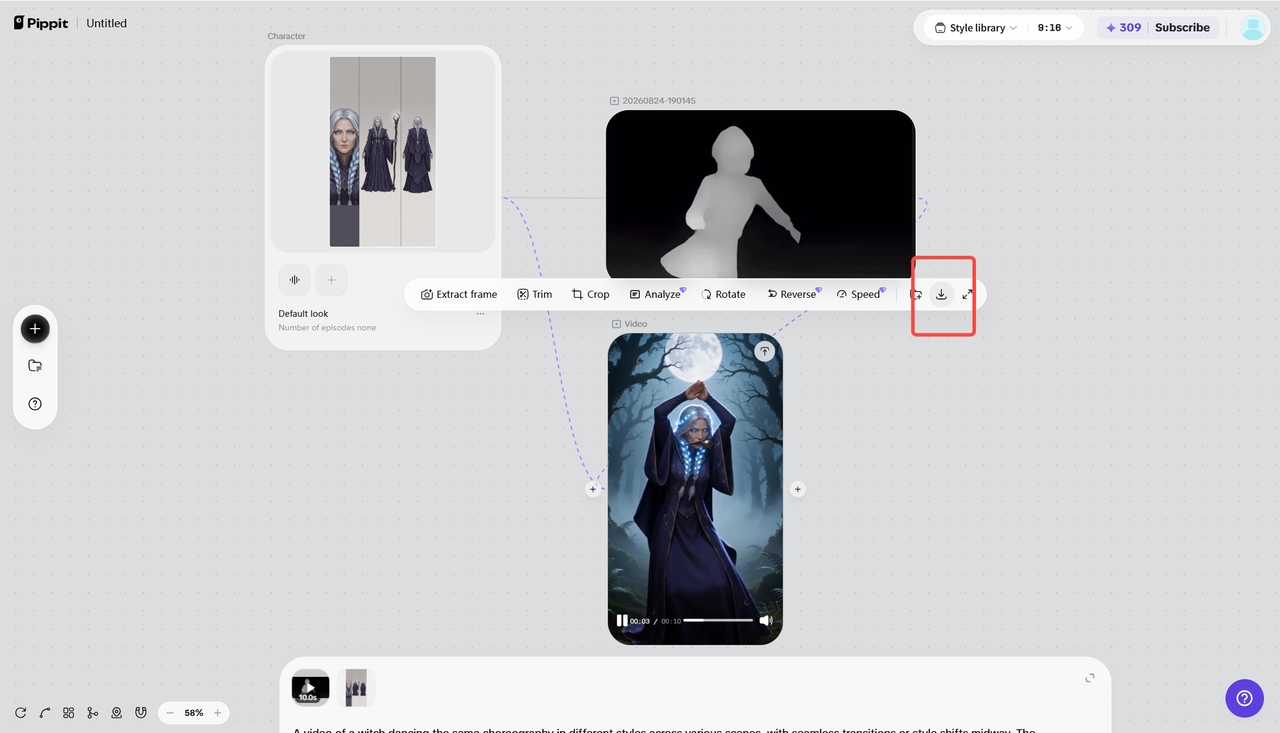Click the download icon in video toolbar

[941, 294]
